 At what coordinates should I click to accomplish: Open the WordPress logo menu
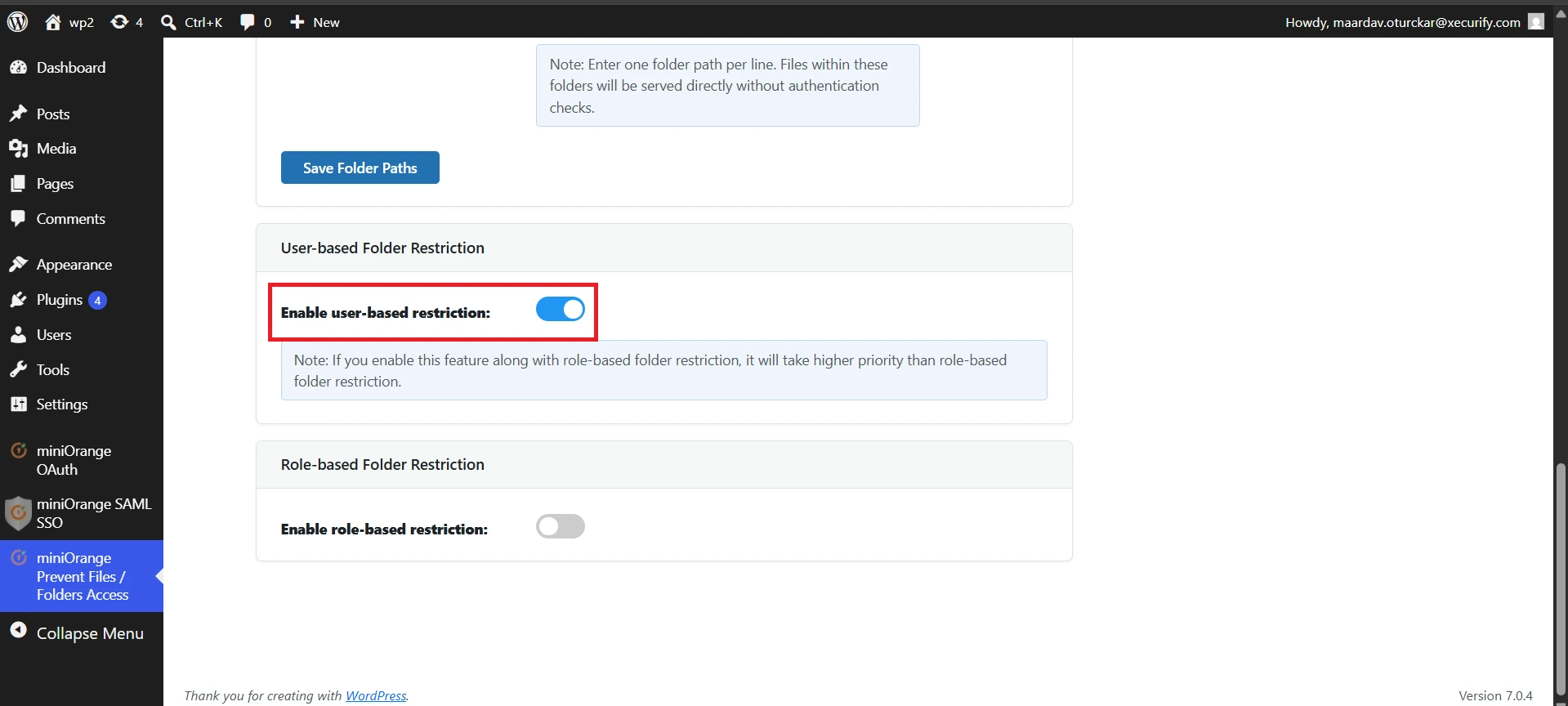pyautogui.click(x=18, y=22)
